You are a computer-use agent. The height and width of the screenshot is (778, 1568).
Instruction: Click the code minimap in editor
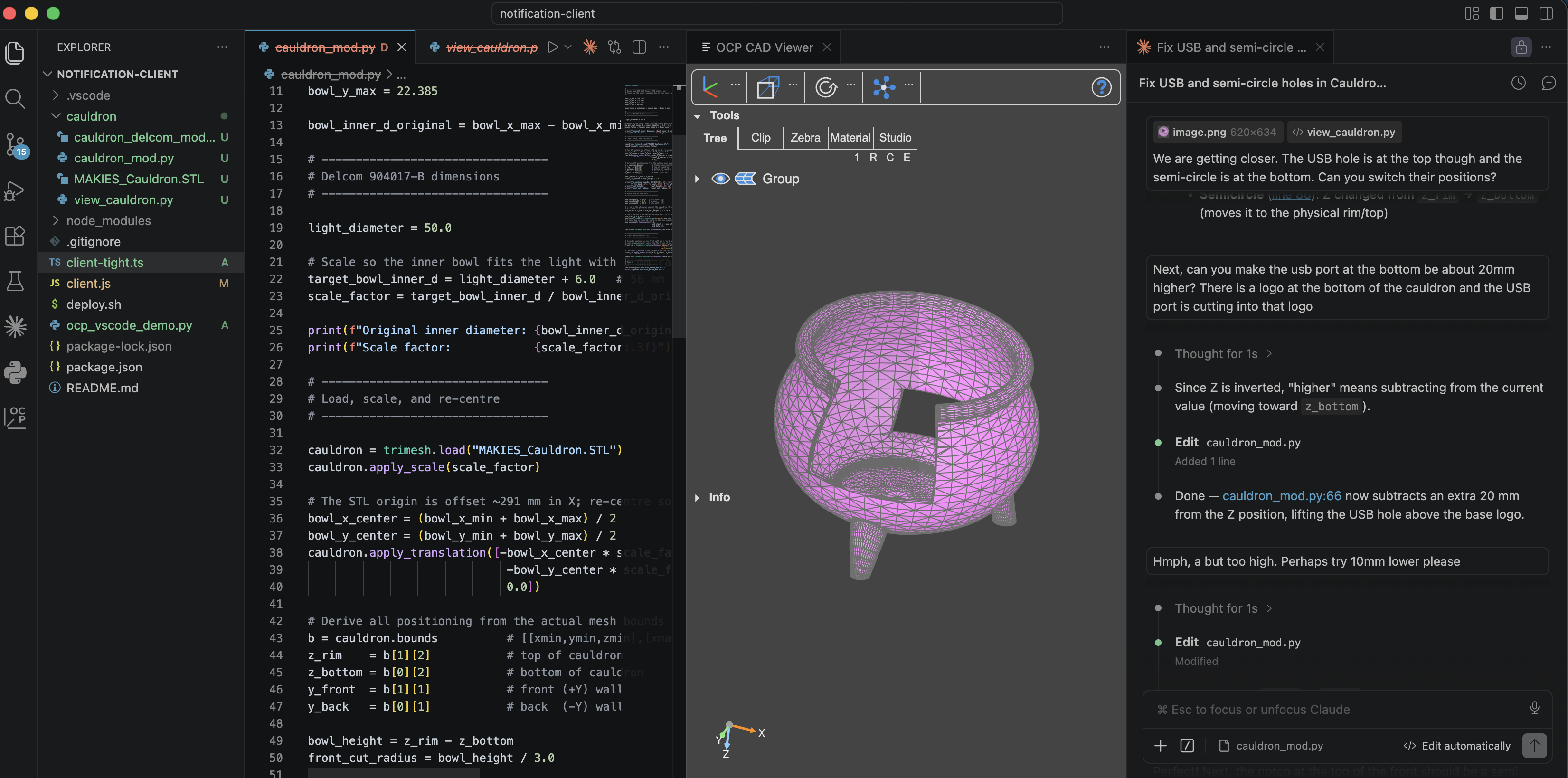click(648, 177)
